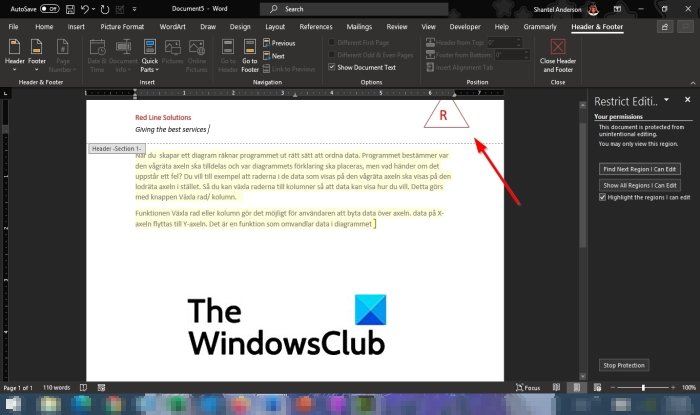The height and width of the screenshot is (415, 700).
Task: Click the macro recording icon in status bar
Action: [x=101, y=387]
